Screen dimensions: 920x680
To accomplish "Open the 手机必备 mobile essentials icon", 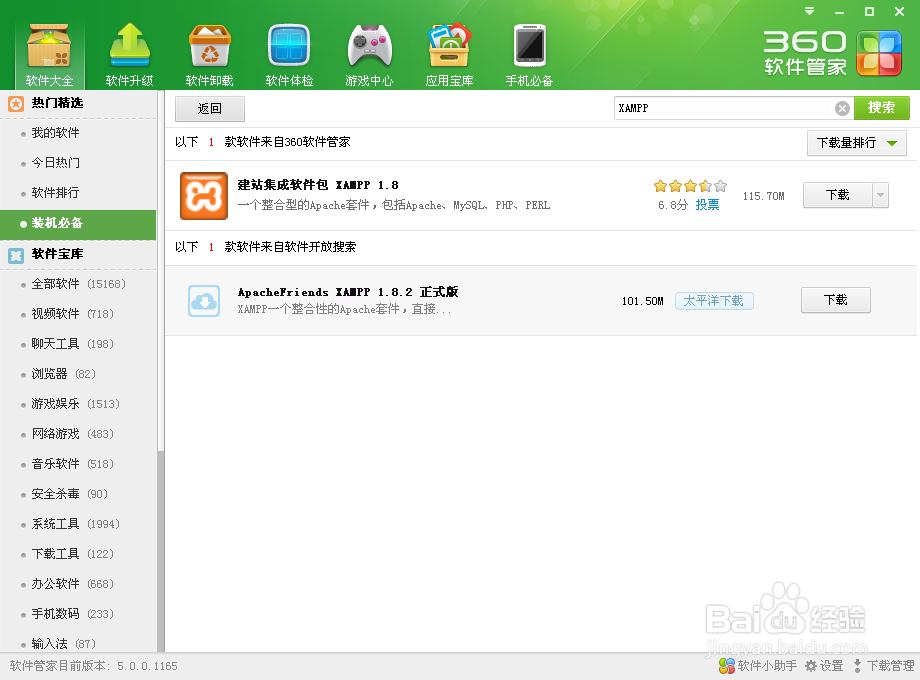I will click(x=529, y=55).
